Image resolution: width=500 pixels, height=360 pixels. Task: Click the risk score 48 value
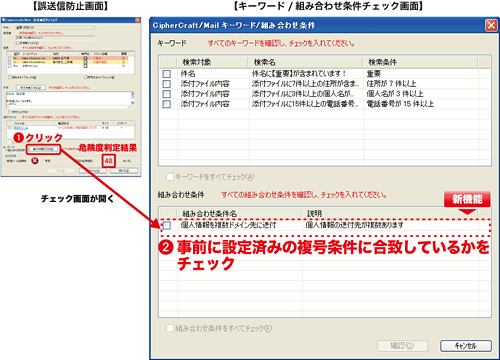[x=109, y=161]
